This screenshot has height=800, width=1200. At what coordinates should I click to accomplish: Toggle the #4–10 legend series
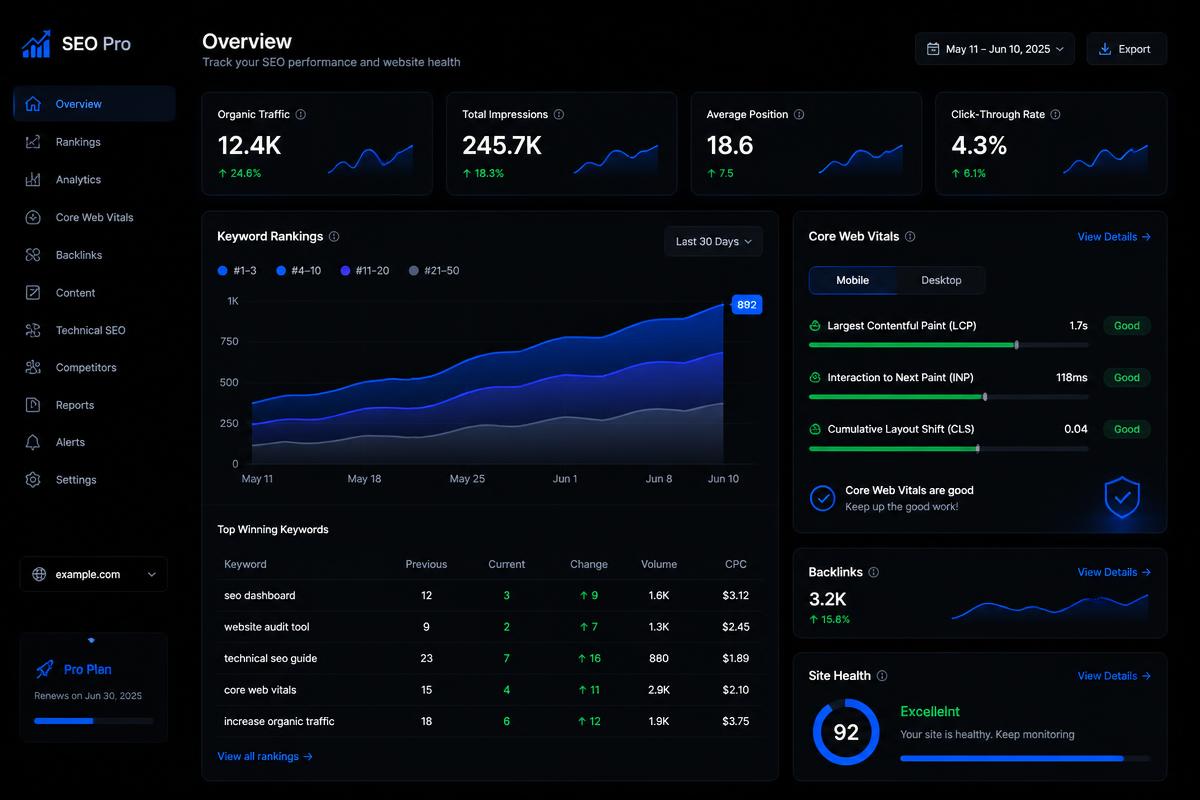[x=298, y=271]
